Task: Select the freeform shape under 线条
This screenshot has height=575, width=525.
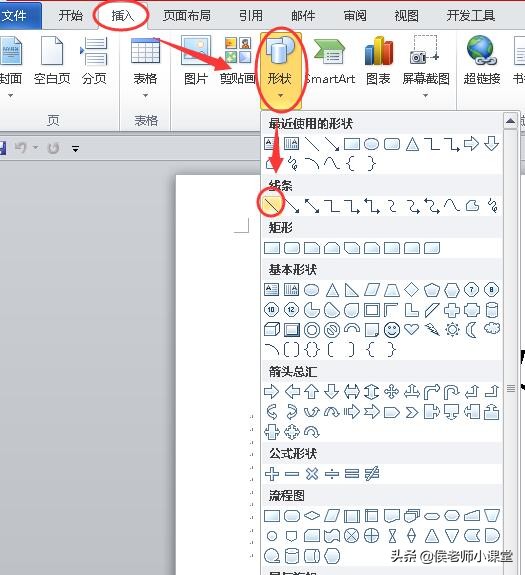Action: 472,206
